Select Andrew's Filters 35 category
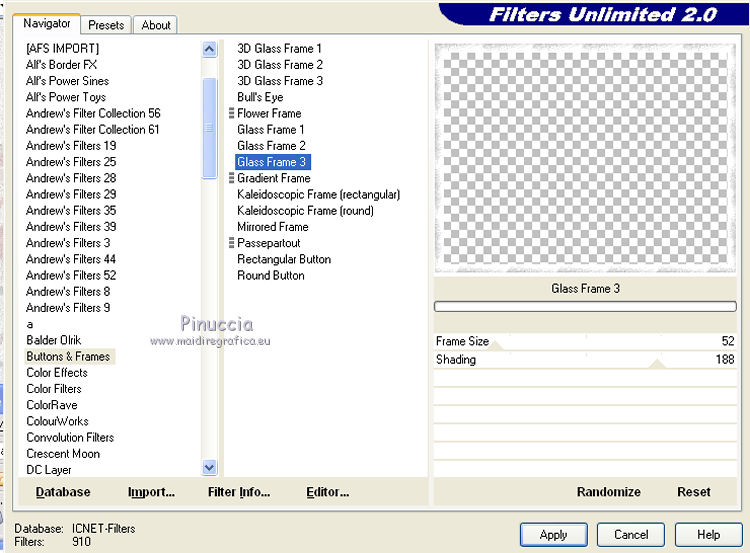The height and width of the screenshot is (553, 750). 71,210
